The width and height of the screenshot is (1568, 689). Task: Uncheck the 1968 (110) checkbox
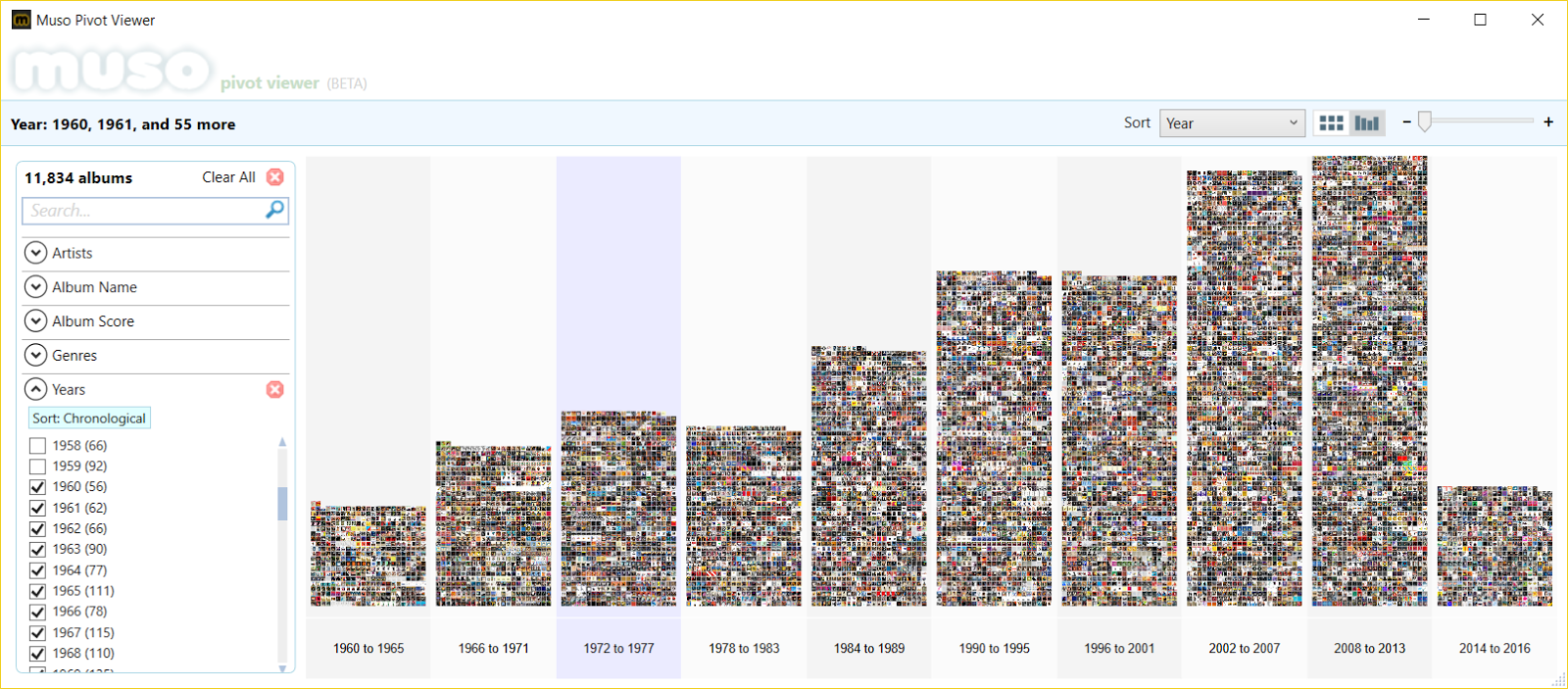tap(37, 654)
